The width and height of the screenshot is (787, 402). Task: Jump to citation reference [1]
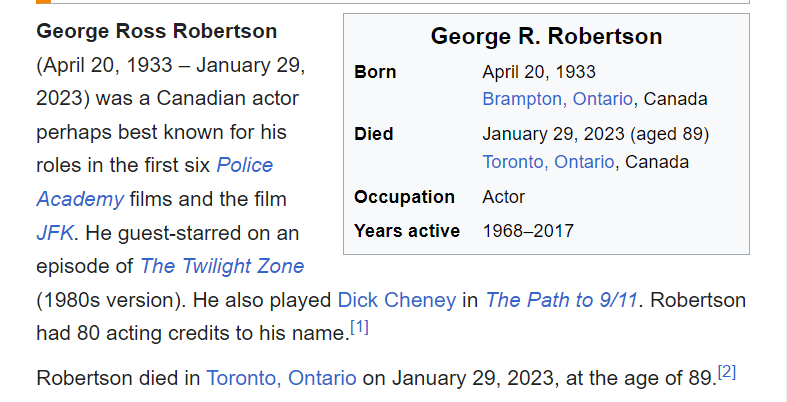pos(359,327)
